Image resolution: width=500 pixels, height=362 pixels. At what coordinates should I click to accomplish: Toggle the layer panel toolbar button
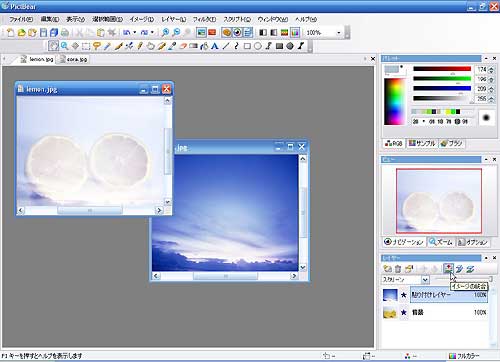(248, 33)
